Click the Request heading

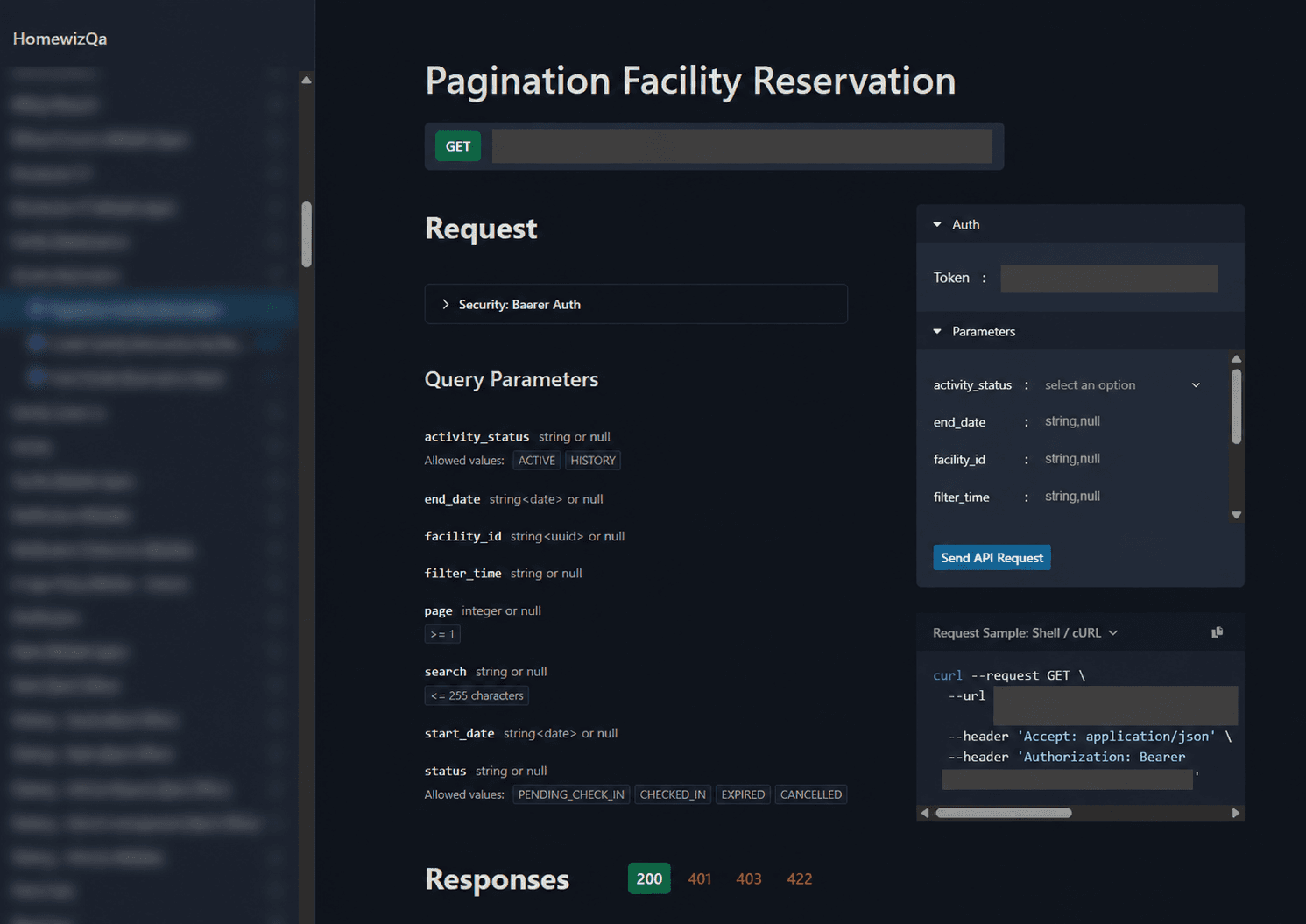click(481, 229)
